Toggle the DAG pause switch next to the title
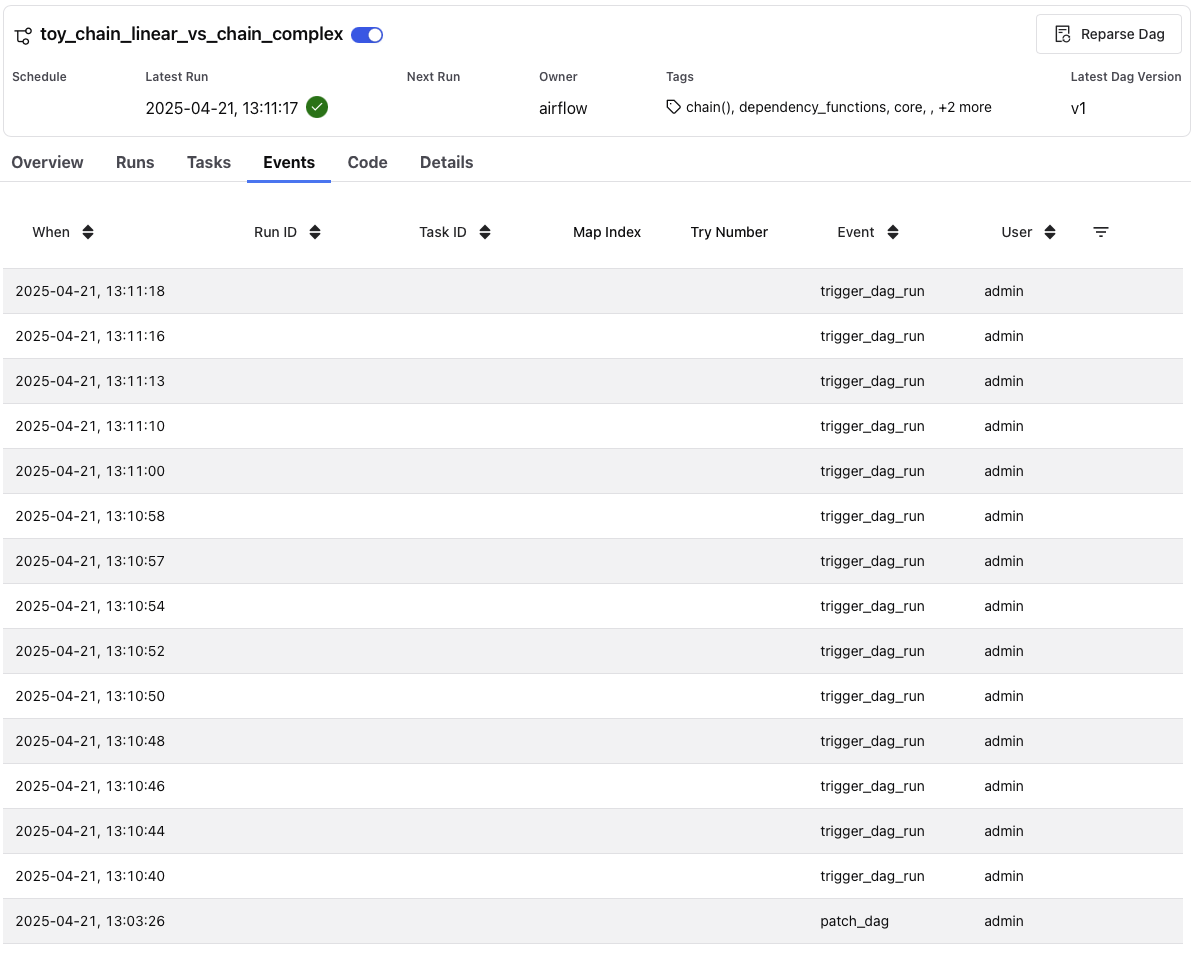This screenshot has height=959, width=1202. (367, 34)
